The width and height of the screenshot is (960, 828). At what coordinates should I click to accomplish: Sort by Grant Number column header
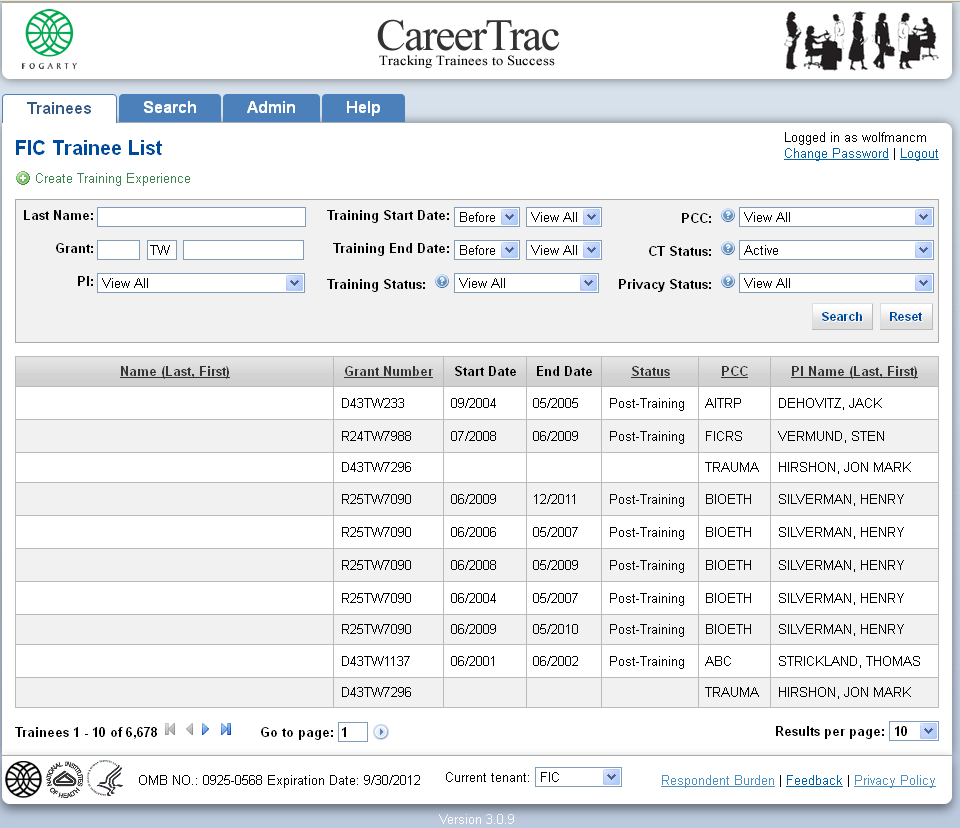388,371
